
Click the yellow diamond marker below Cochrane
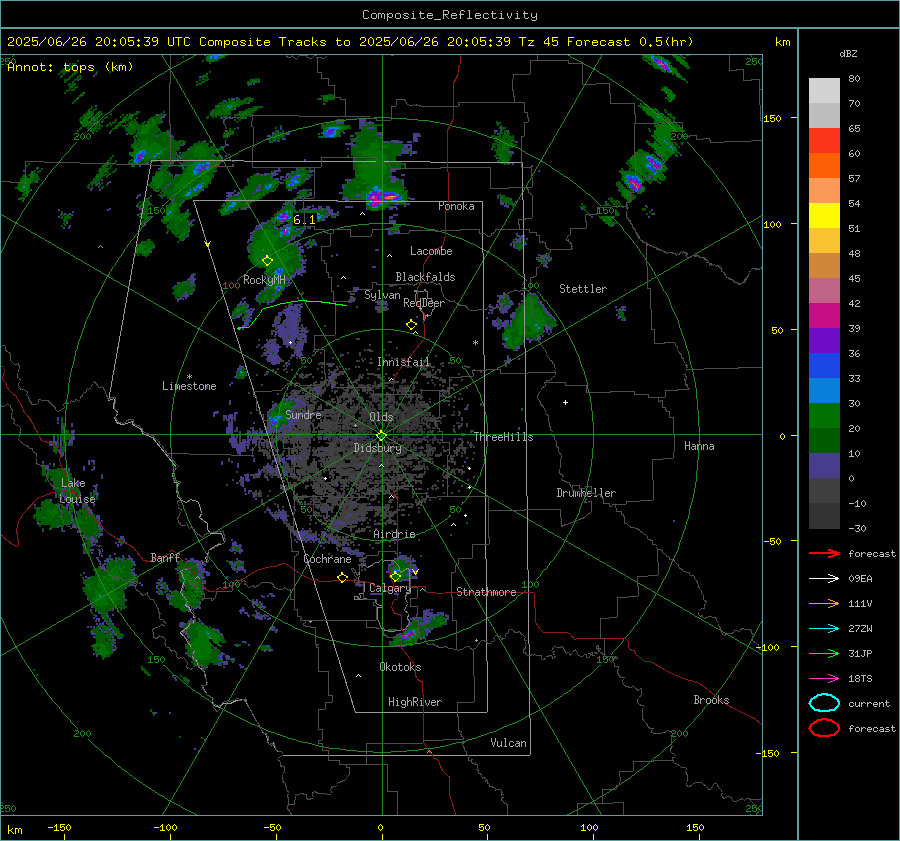click(342, 577)
